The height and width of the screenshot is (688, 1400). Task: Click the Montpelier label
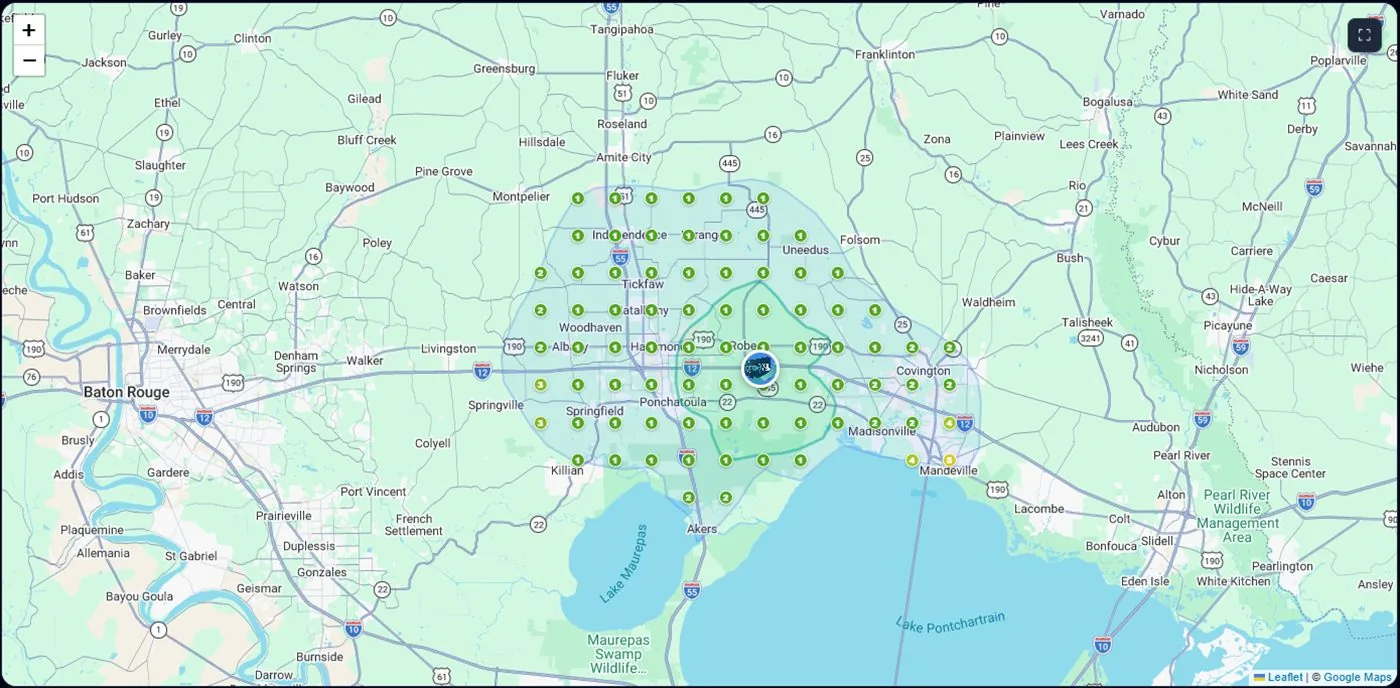tap(521, 197)
